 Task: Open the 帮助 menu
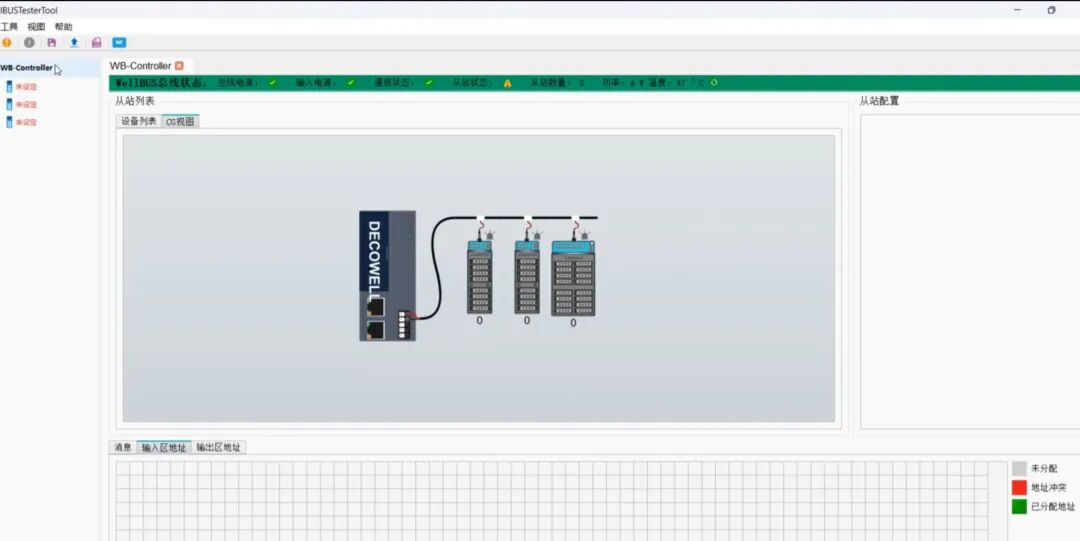63,27
